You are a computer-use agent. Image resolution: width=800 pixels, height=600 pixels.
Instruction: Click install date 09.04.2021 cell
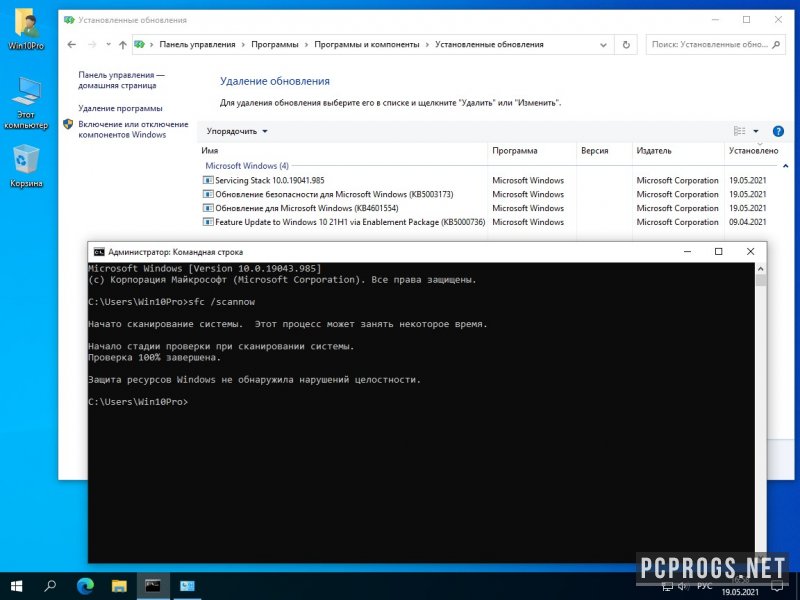pyautogui.click(x=747, y=222)
